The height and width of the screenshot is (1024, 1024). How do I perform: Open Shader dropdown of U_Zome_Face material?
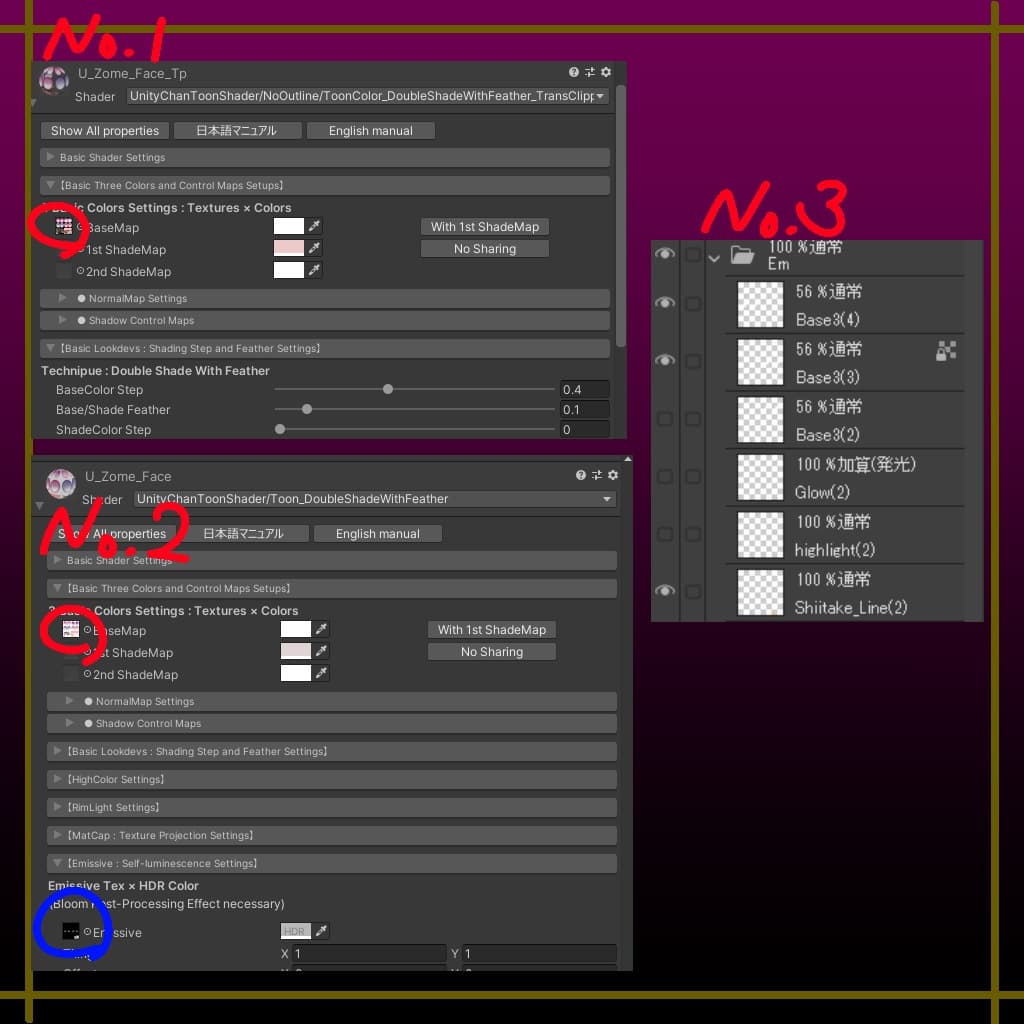pyautogui.click(x=375, y=499)
